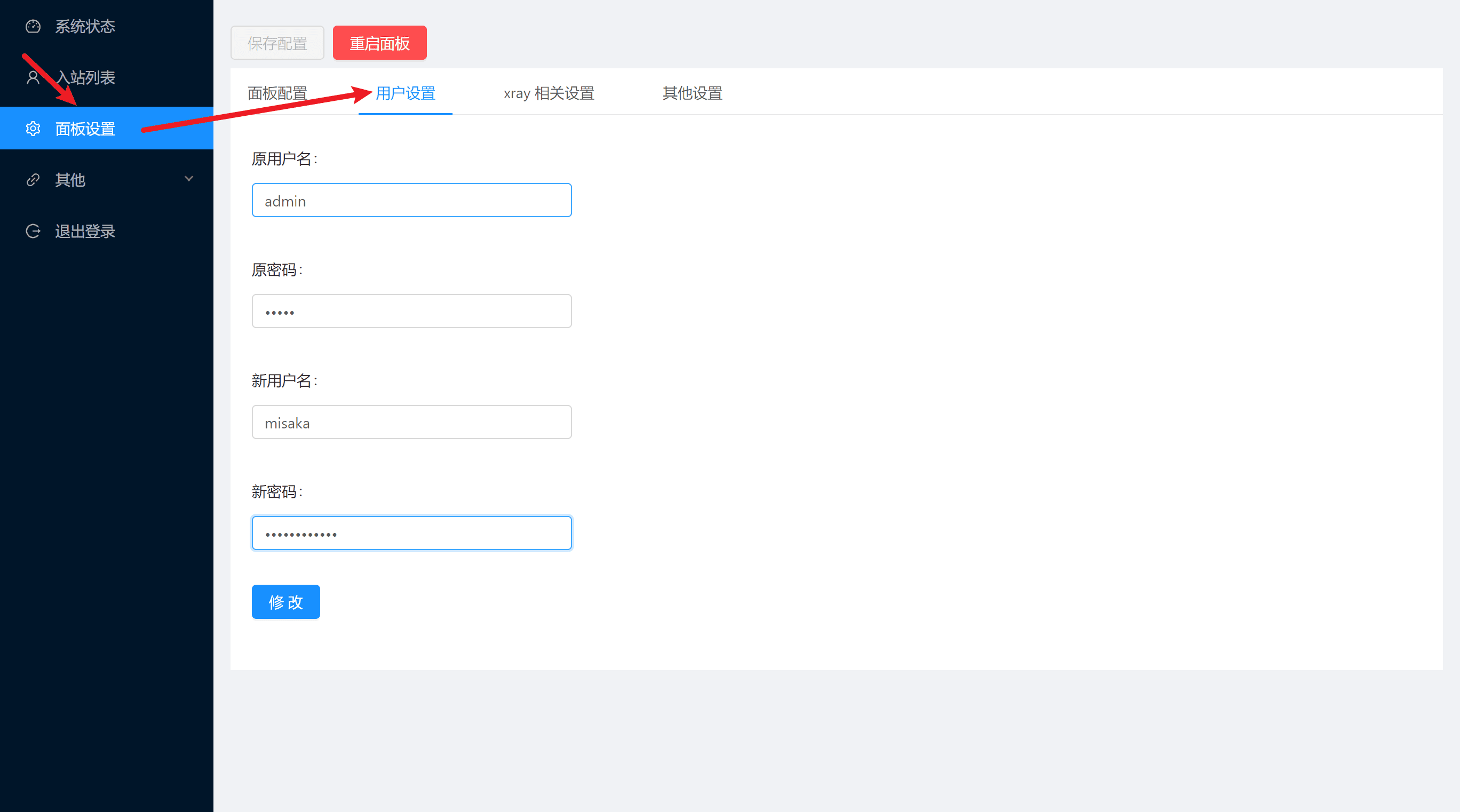The height and width of the screenshot is (812, 1460).
Task: Click the 重启面板 button
Action: tap(379, 43)
